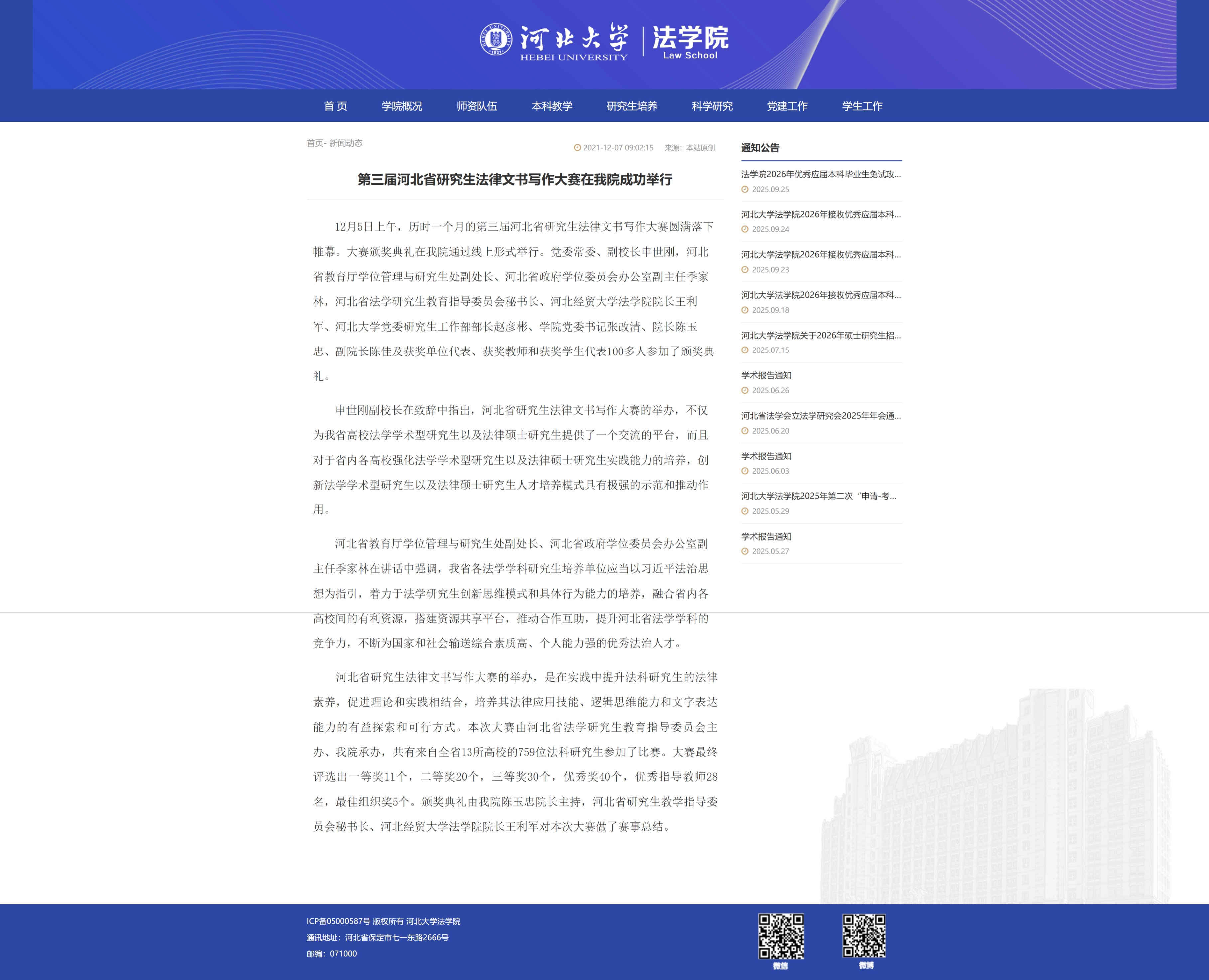Go to 师资队伍 in the navigation bar
This screenshot has height=980, width=1209.
[476, 106]
